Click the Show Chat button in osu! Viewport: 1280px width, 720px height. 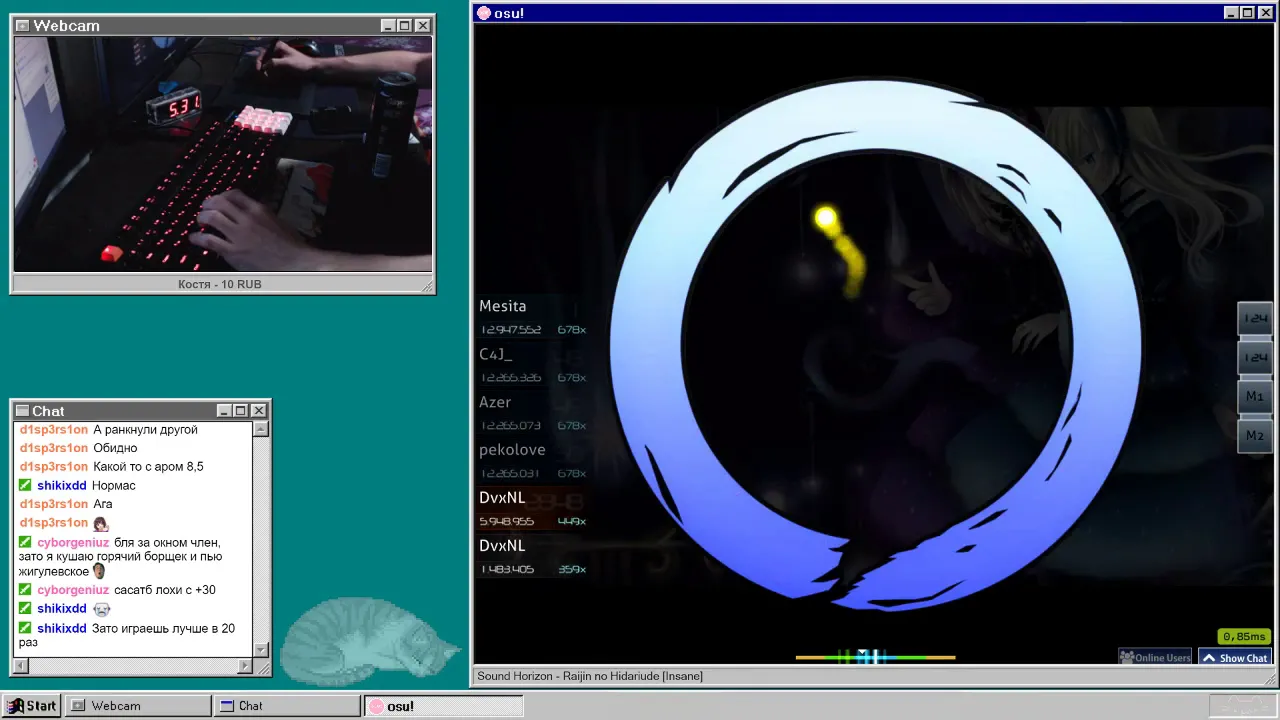coord(1235,658)
